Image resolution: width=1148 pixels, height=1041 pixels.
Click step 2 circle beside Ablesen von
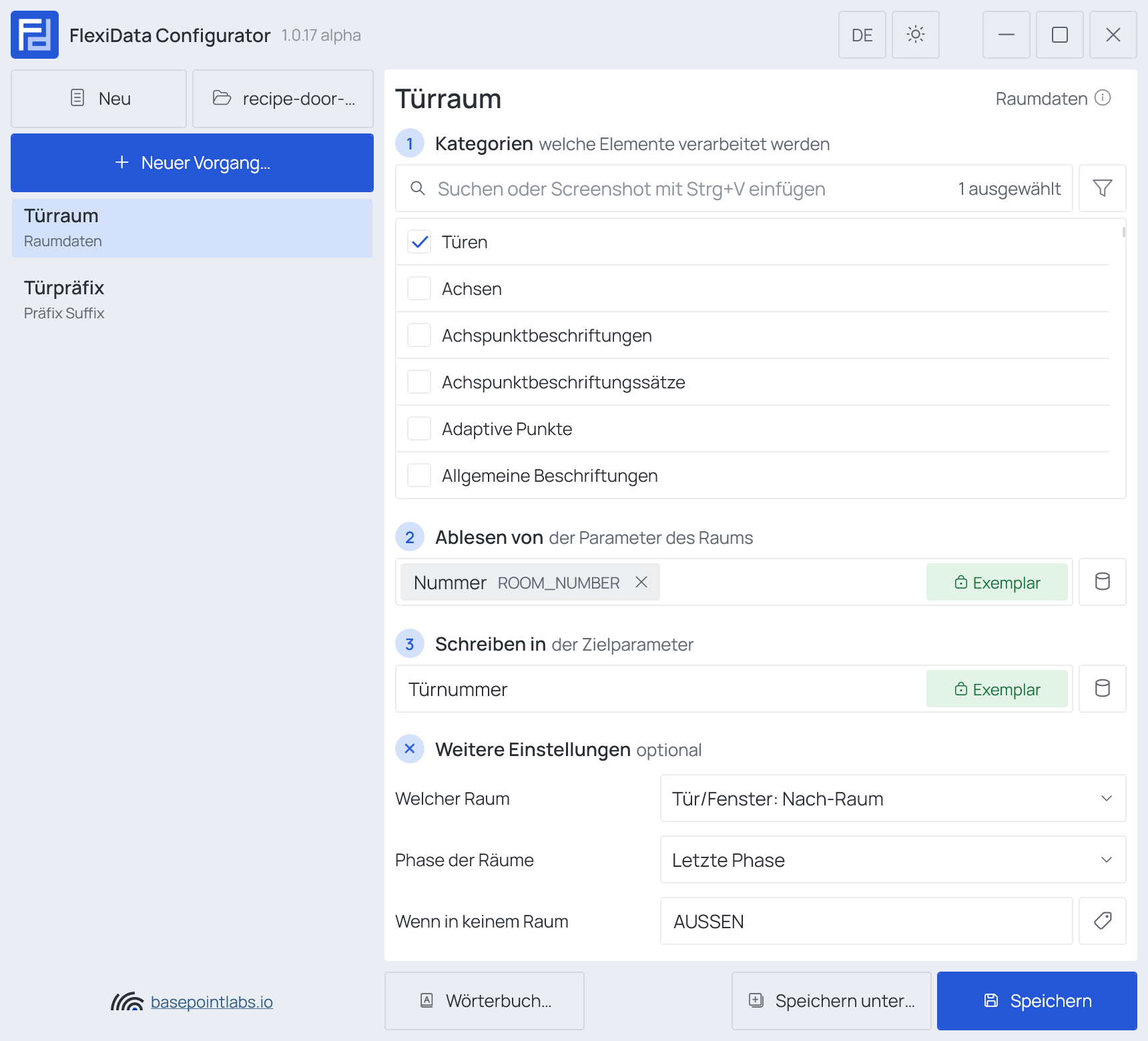click(x=410, y=537)
